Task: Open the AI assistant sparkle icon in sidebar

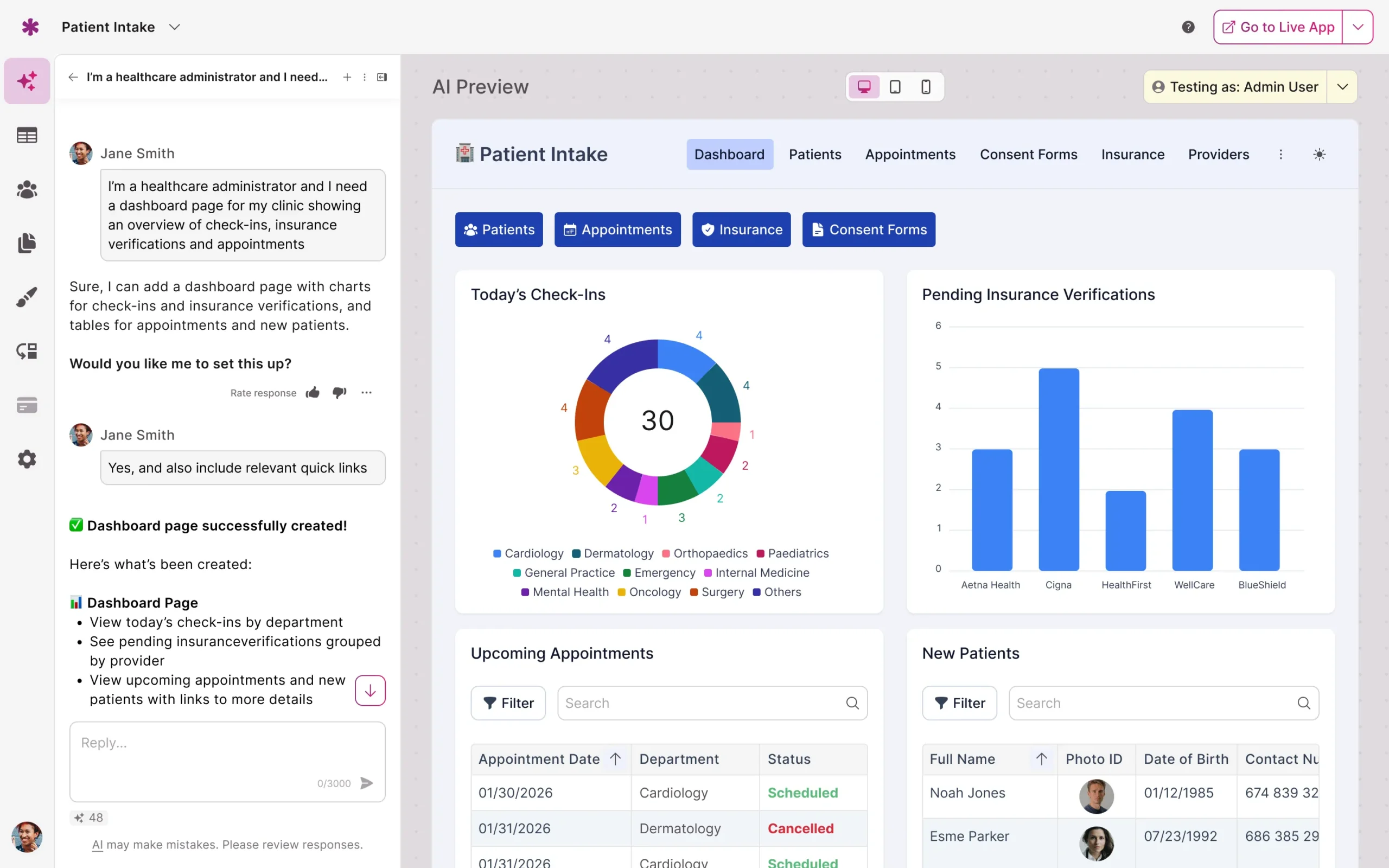Action: pyautogui.click(x=27, y=81)
